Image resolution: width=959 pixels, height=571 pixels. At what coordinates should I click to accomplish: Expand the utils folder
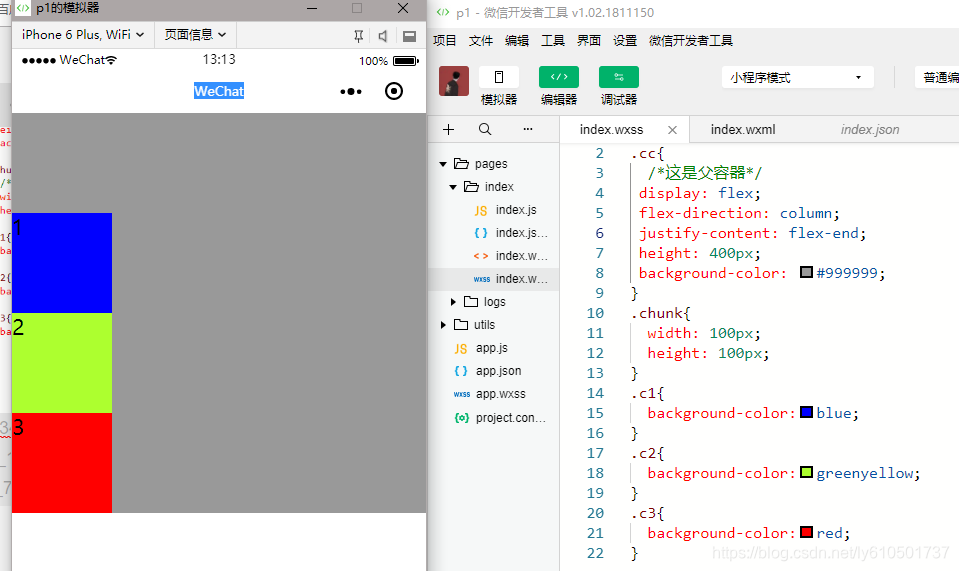click(x=443, y=325)
